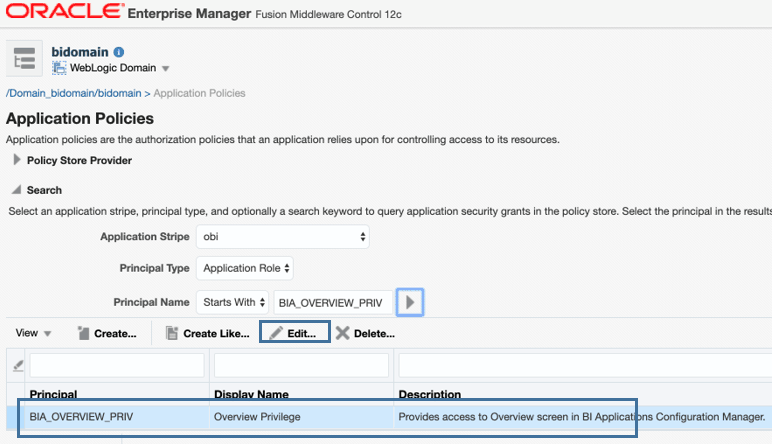Sort by the Description column header
The height and width of the screenshot is (444, 773).
[430, 394]
